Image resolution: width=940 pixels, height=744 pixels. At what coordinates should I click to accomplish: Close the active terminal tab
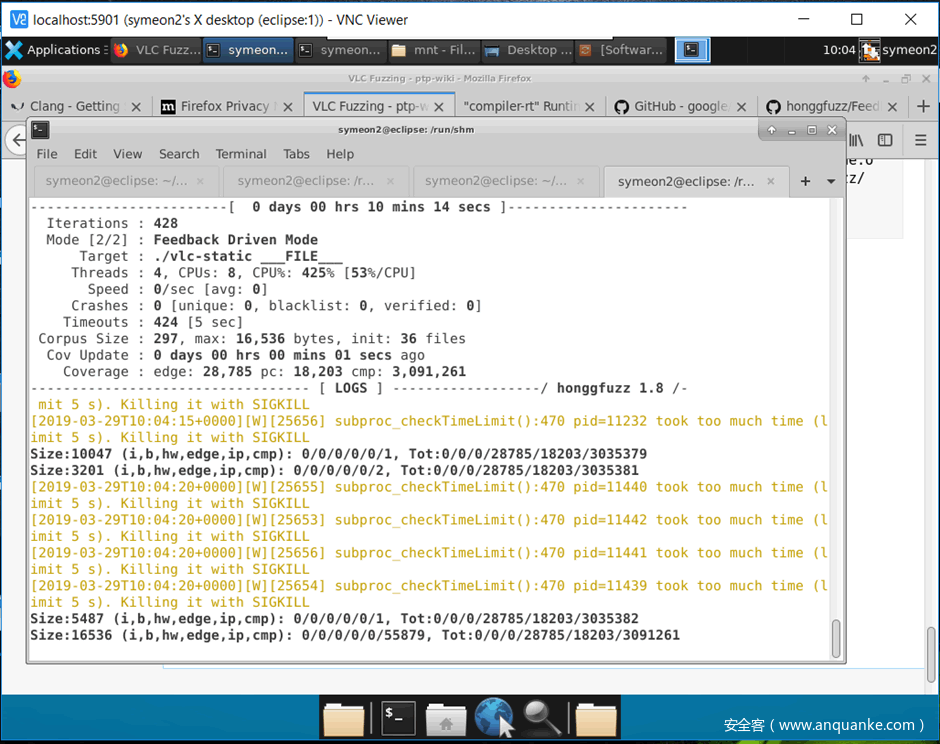pos(770,181)
